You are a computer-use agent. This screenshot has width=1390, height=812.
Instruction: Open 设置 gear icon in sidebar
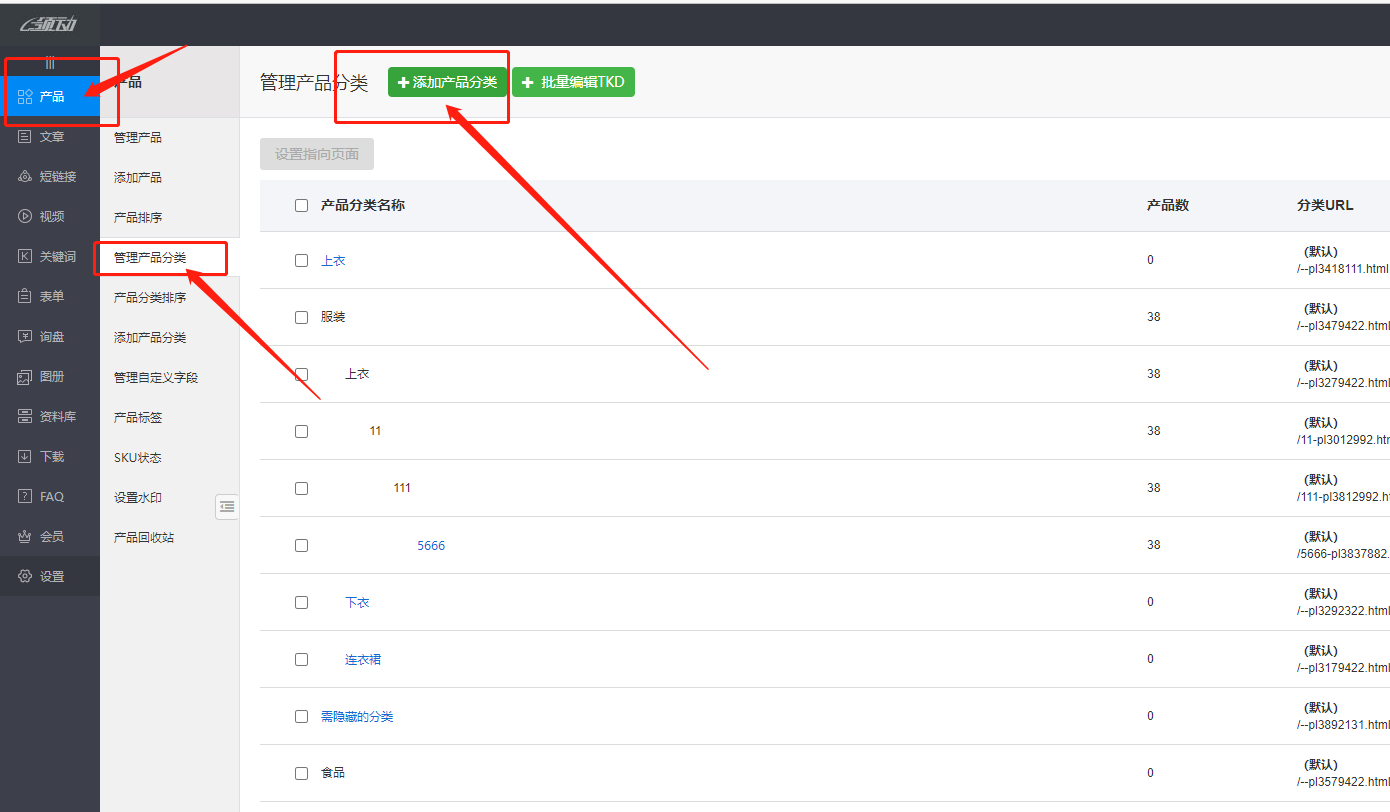(26, 577)
